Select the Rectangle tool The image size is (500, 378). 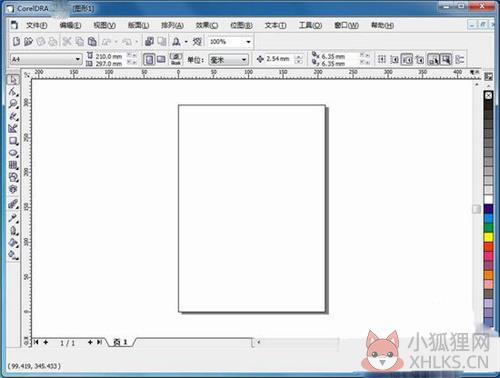click(13, 141)
